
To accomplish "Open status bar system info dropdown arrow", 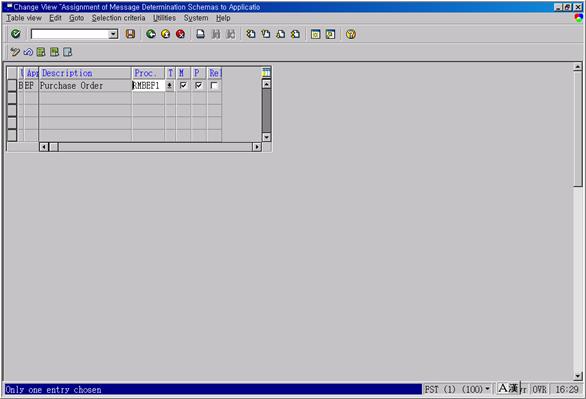I will coord(487,389).
